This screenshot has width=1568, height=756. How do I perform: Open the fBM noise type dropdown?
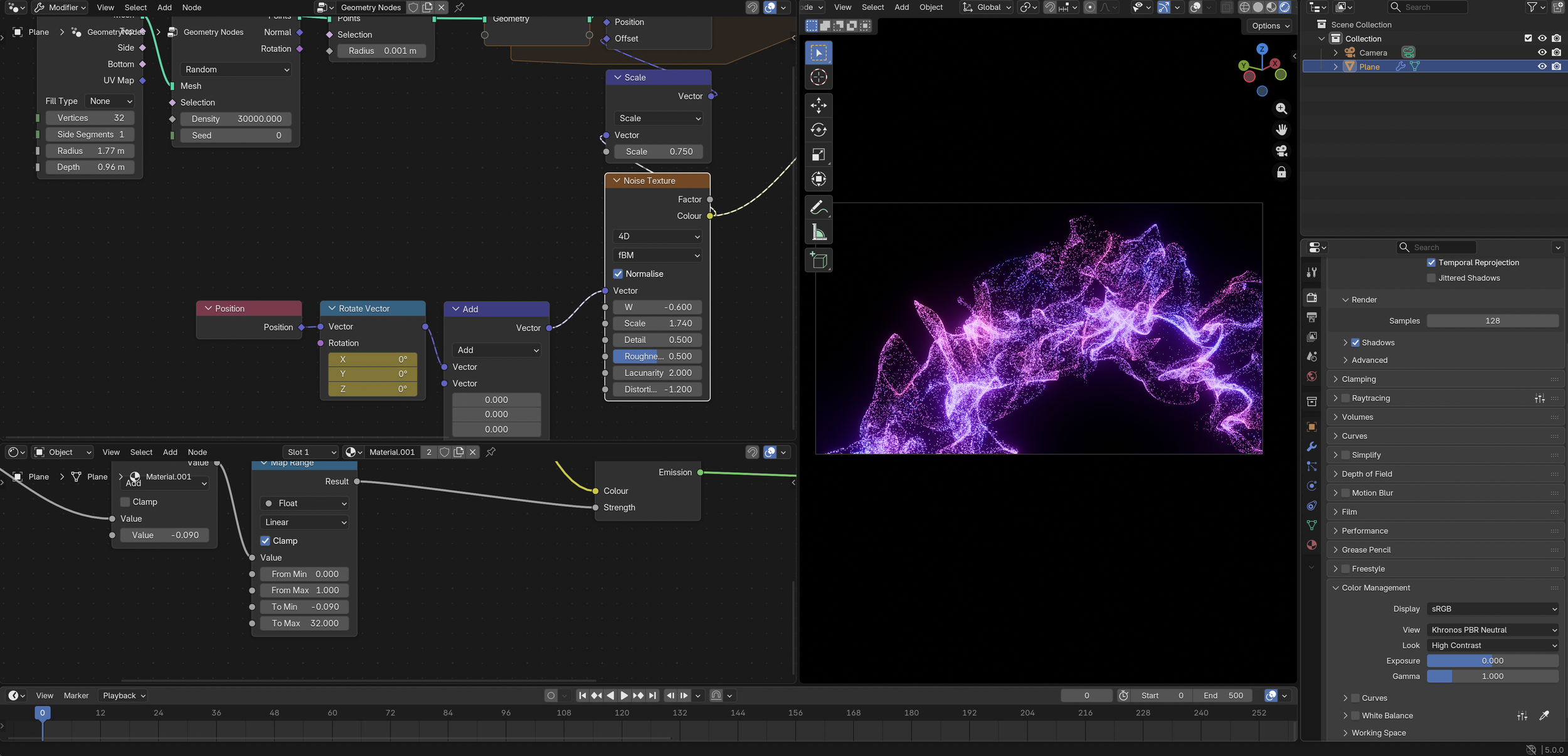tap(657, 255)
